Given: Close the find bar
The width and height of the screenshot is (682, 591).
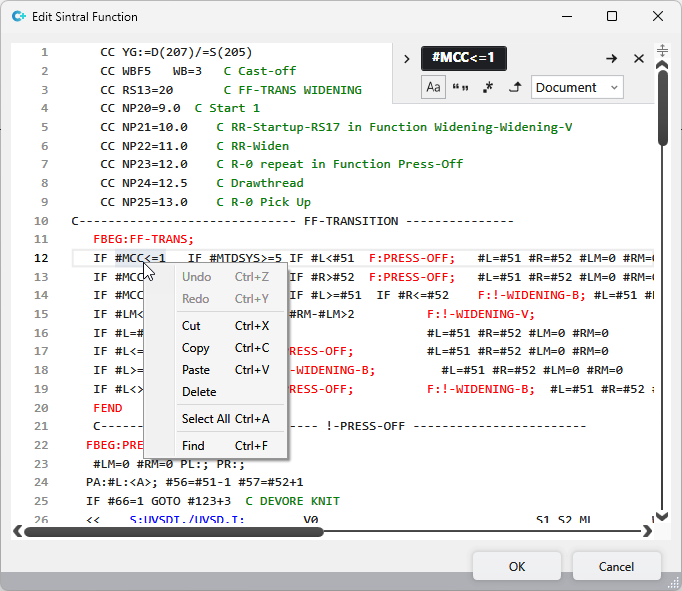Looking at the screenshot, I should coord(639,59).
